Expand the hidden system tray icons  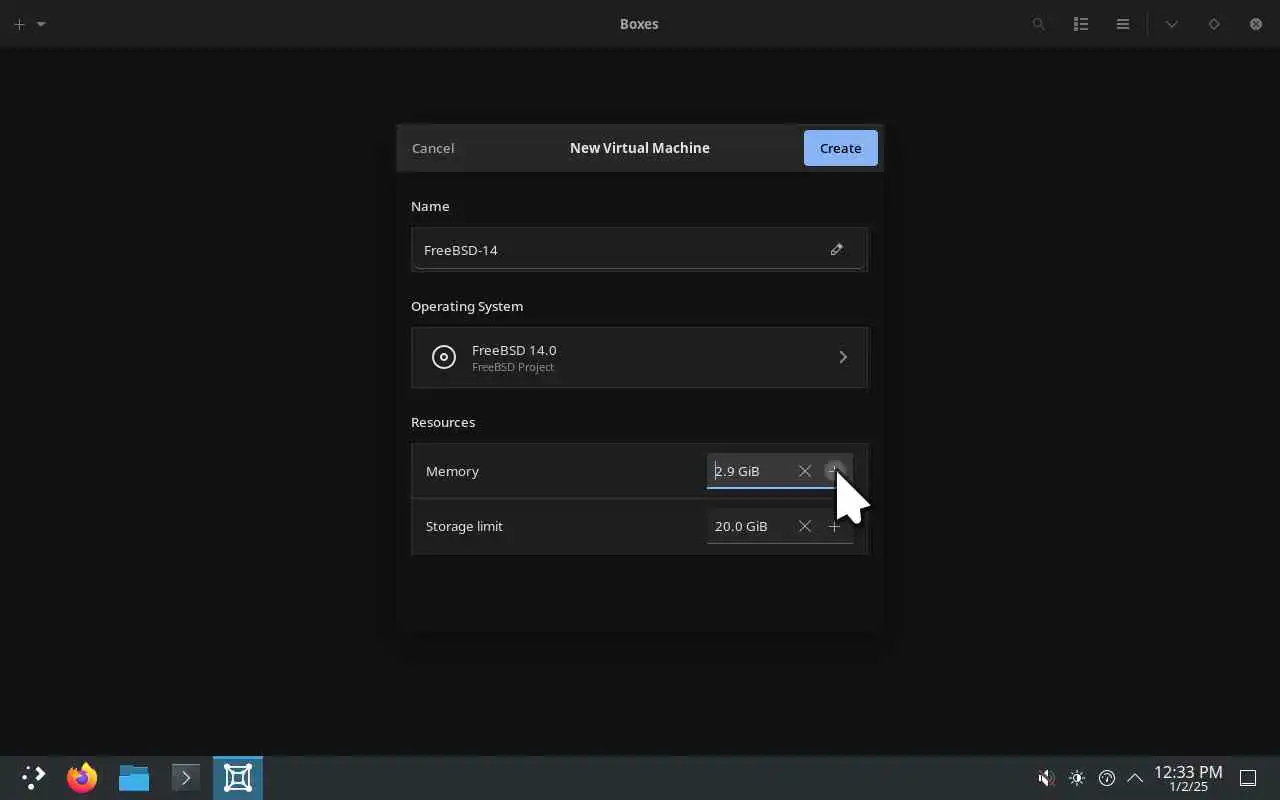coord(1135,778)
